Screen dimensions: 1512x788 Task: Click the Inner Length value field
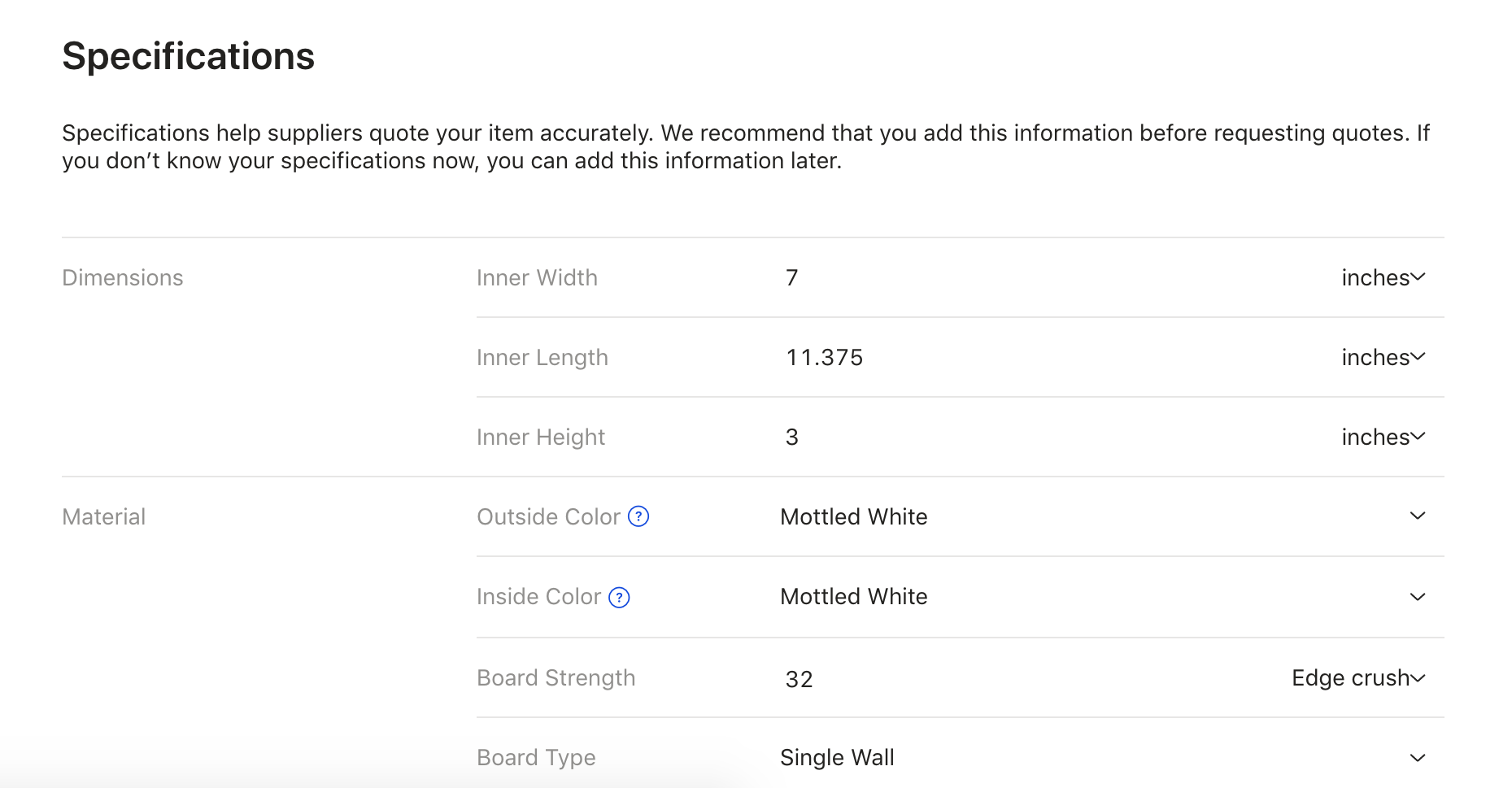976,358
